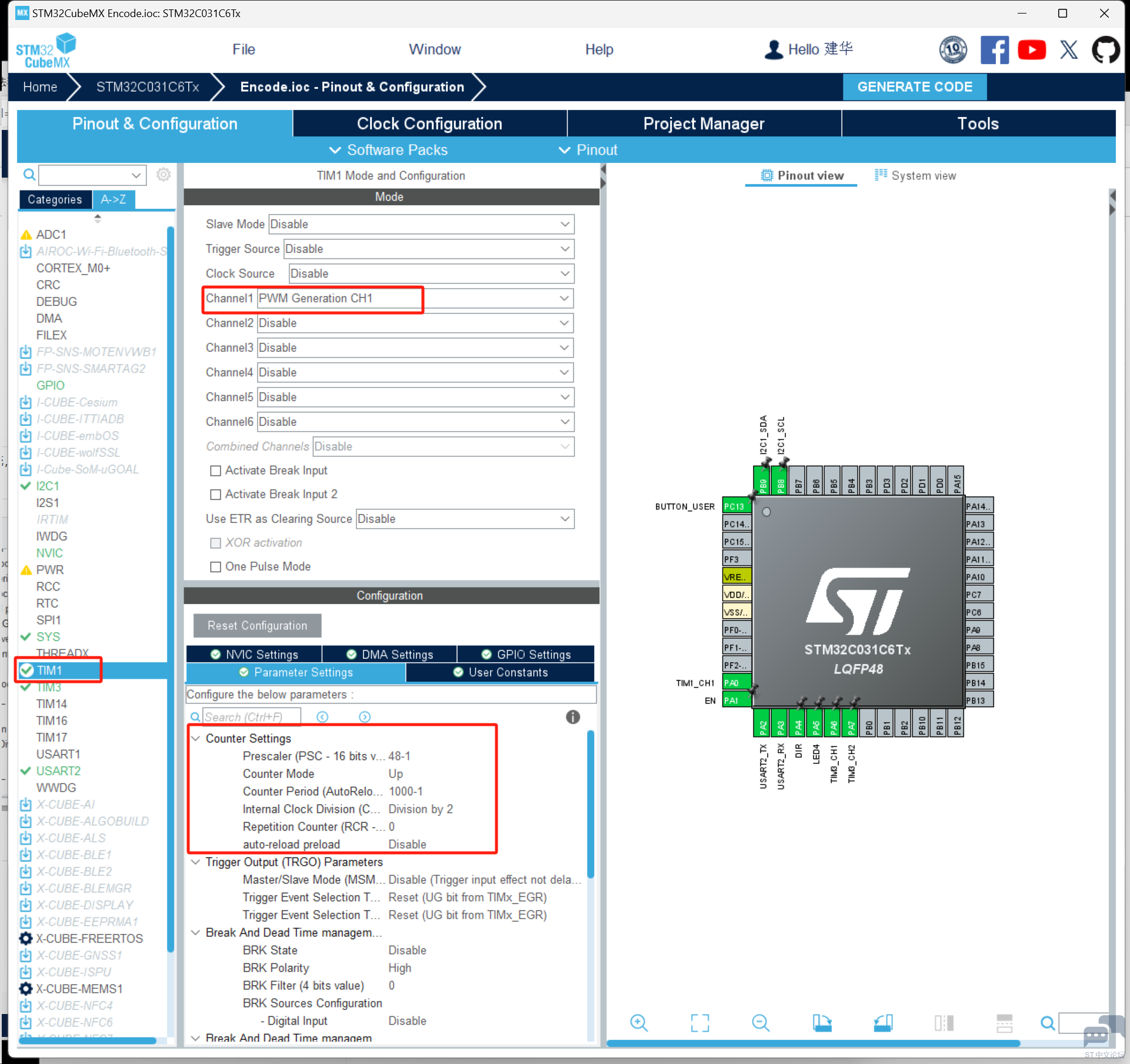The image size is (1130, 1064).
Task: Open the User Constants tab
Action: click(500, 672)
